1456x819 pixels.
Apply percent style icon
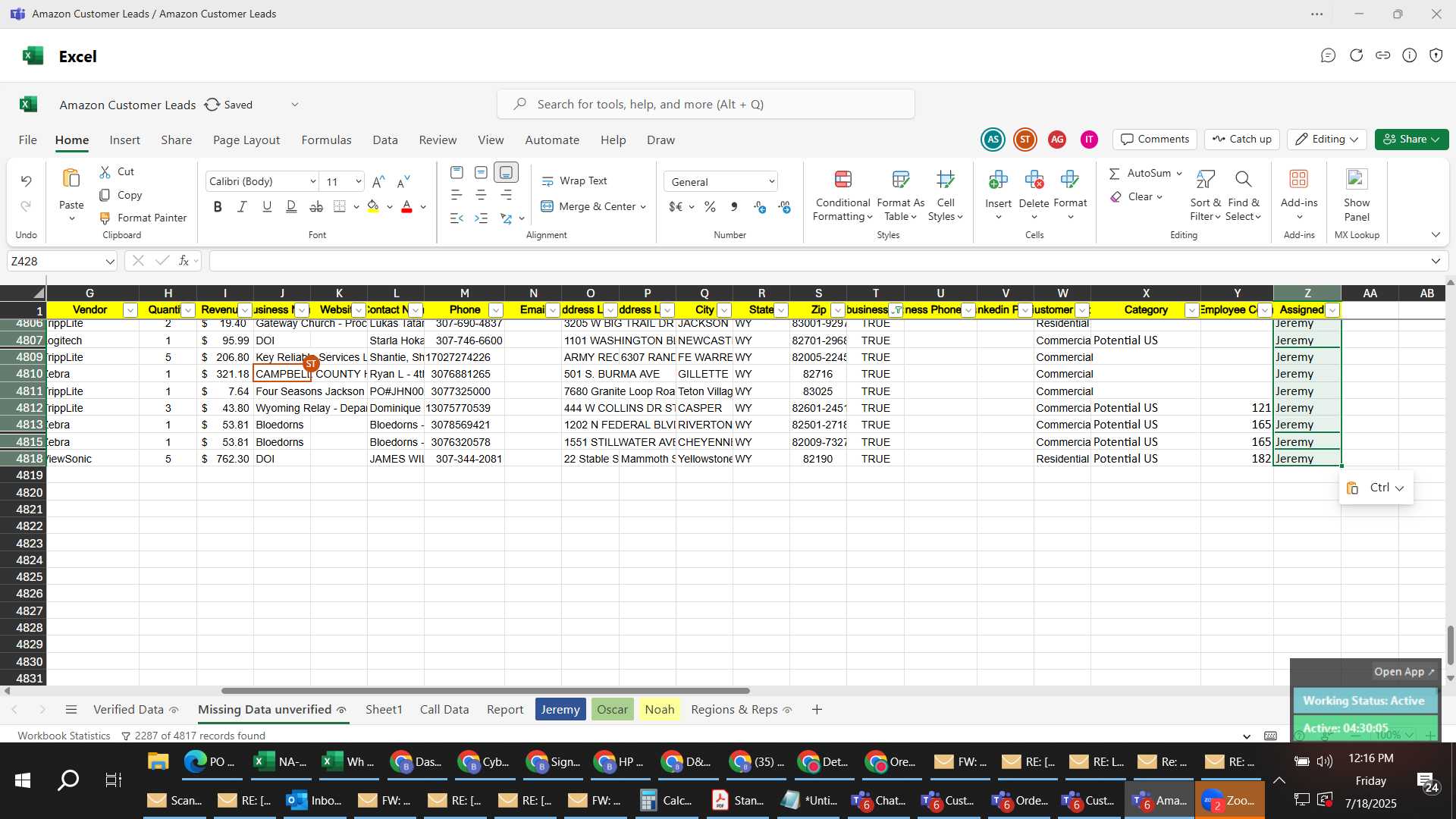click(710, 207)
